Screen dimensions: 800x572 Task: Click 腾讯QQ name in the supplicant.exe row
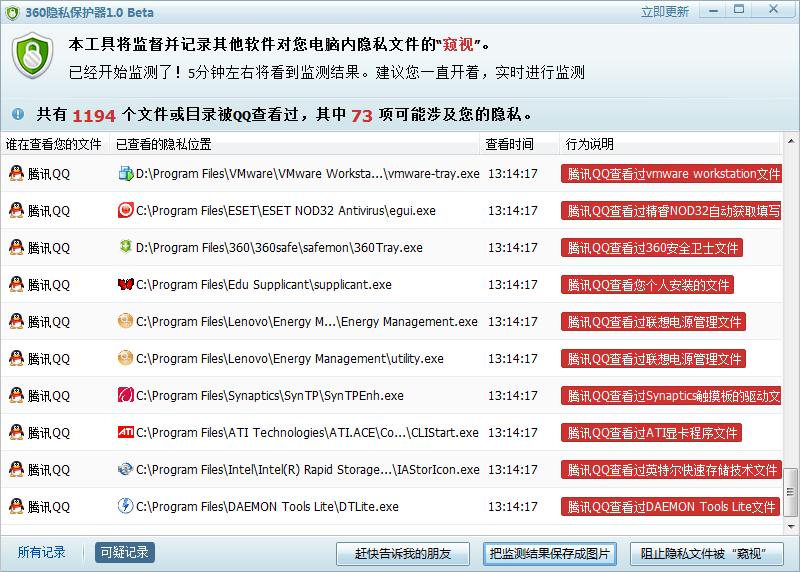point(48,285)
